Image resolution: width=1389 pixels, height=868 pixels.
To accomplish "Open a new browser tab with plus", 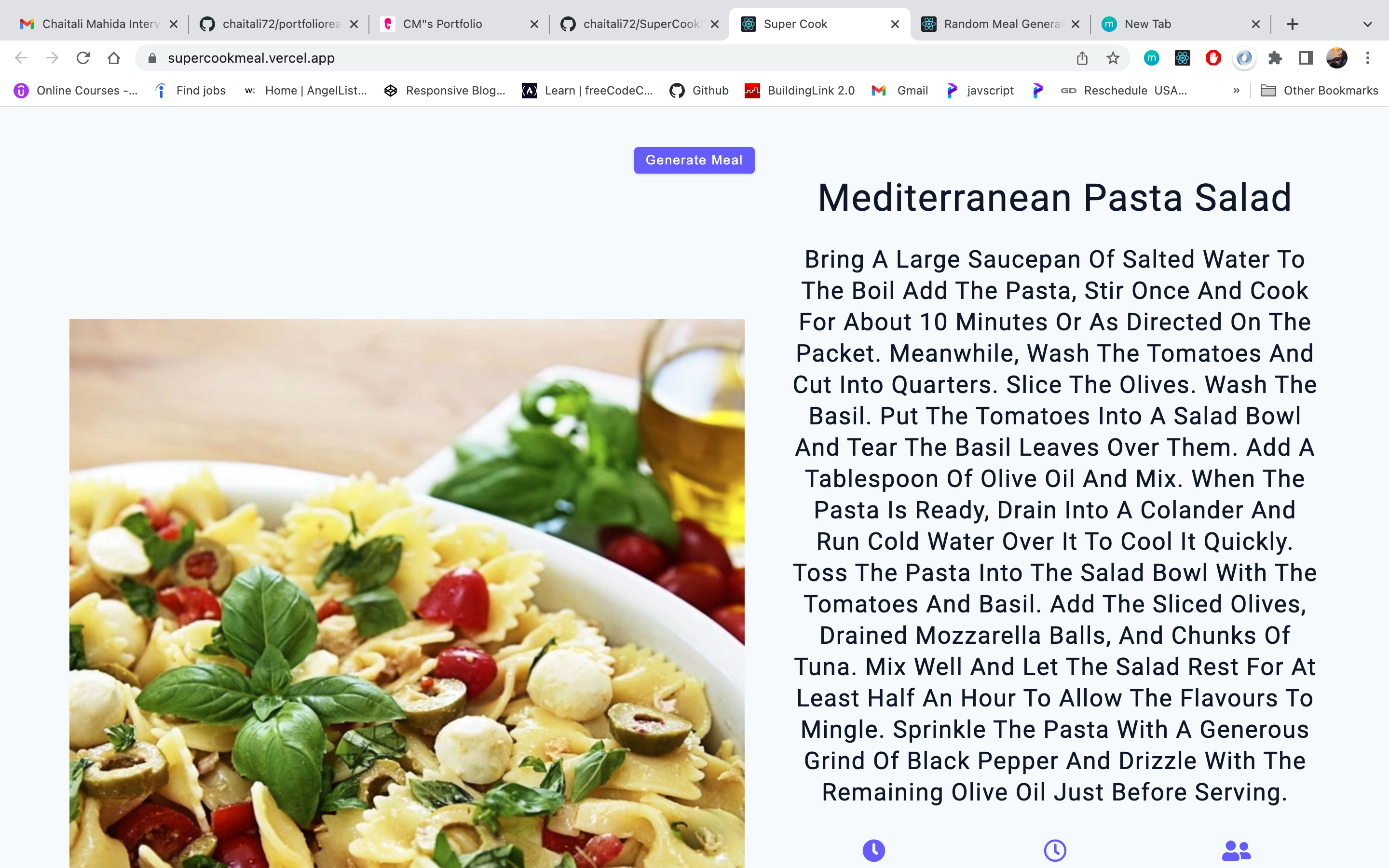I will (1292, 24).
